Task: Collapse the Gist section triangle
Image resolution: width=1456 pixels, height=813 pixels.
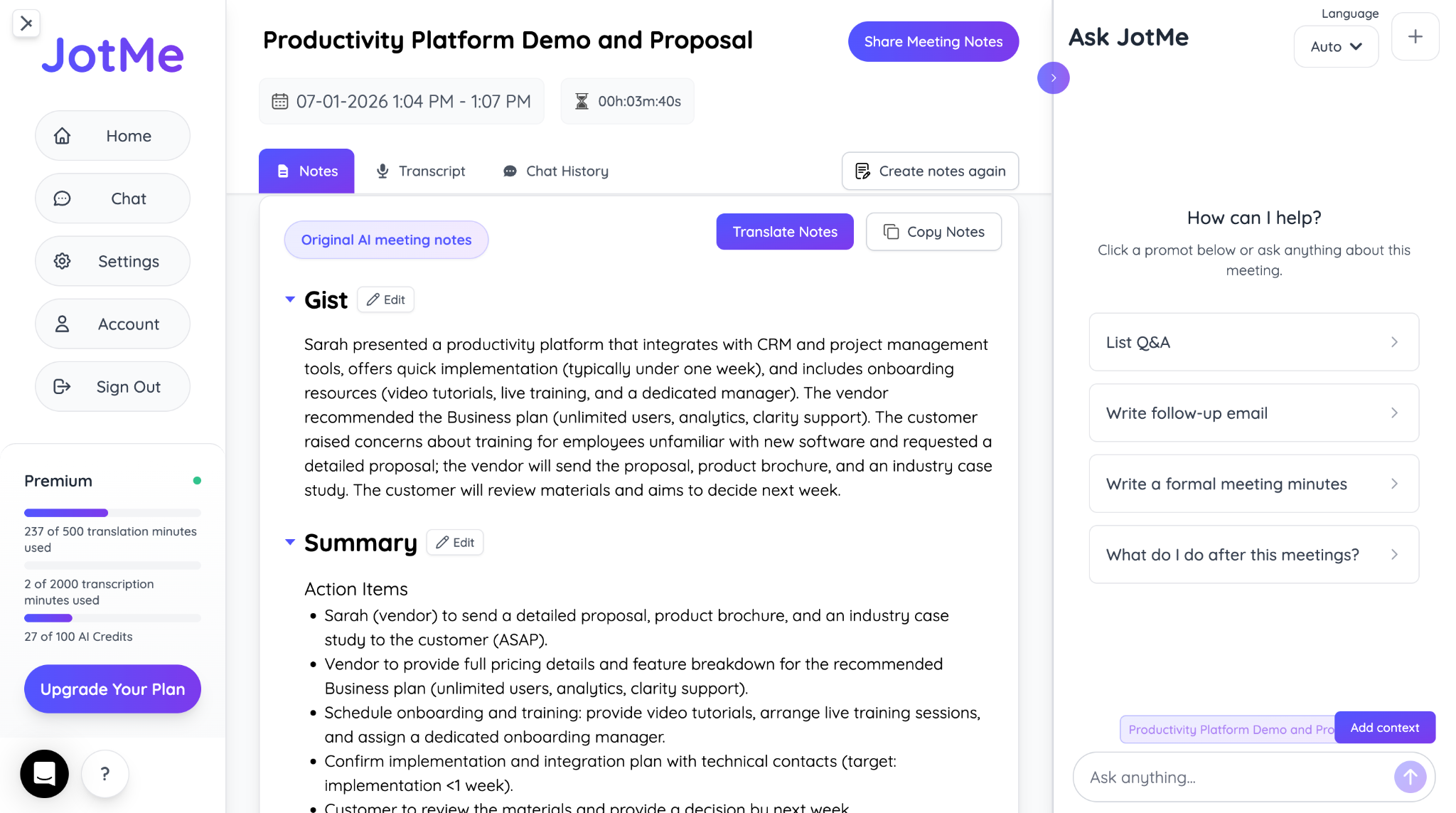Action: [x=290, y=299]
